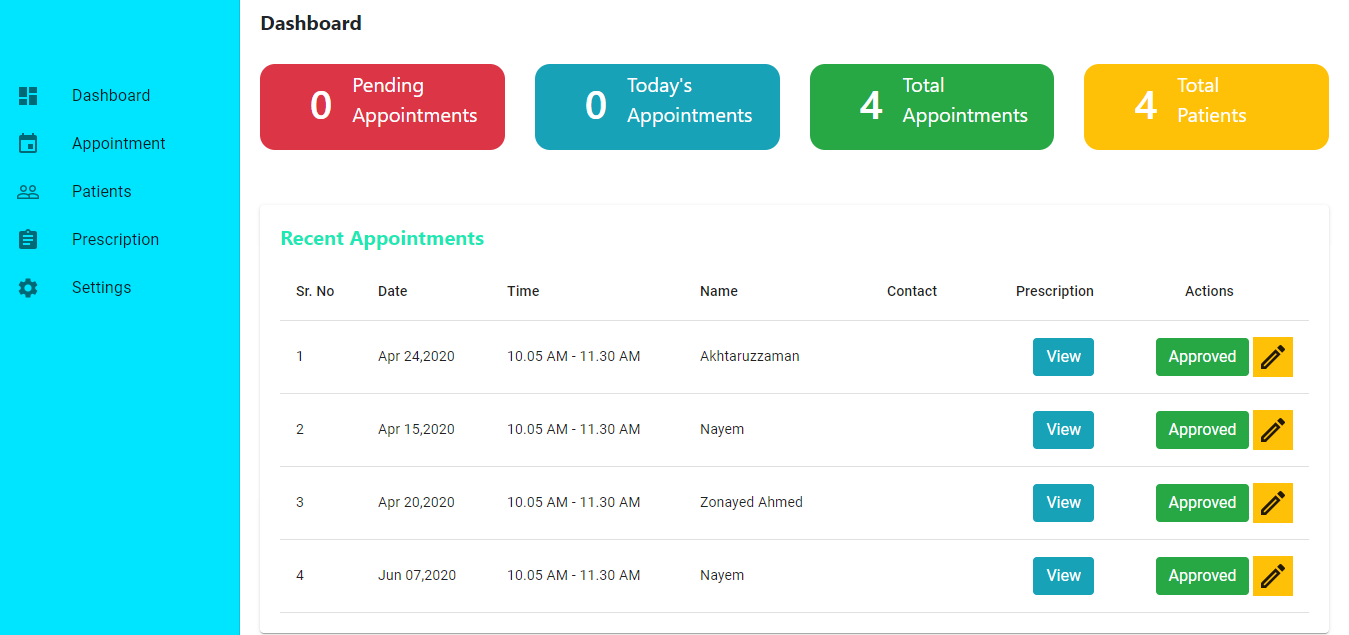
Task: Click the Dashboard grid icon in sidebar
Action: pyautogui.click(x=28, y=96)
